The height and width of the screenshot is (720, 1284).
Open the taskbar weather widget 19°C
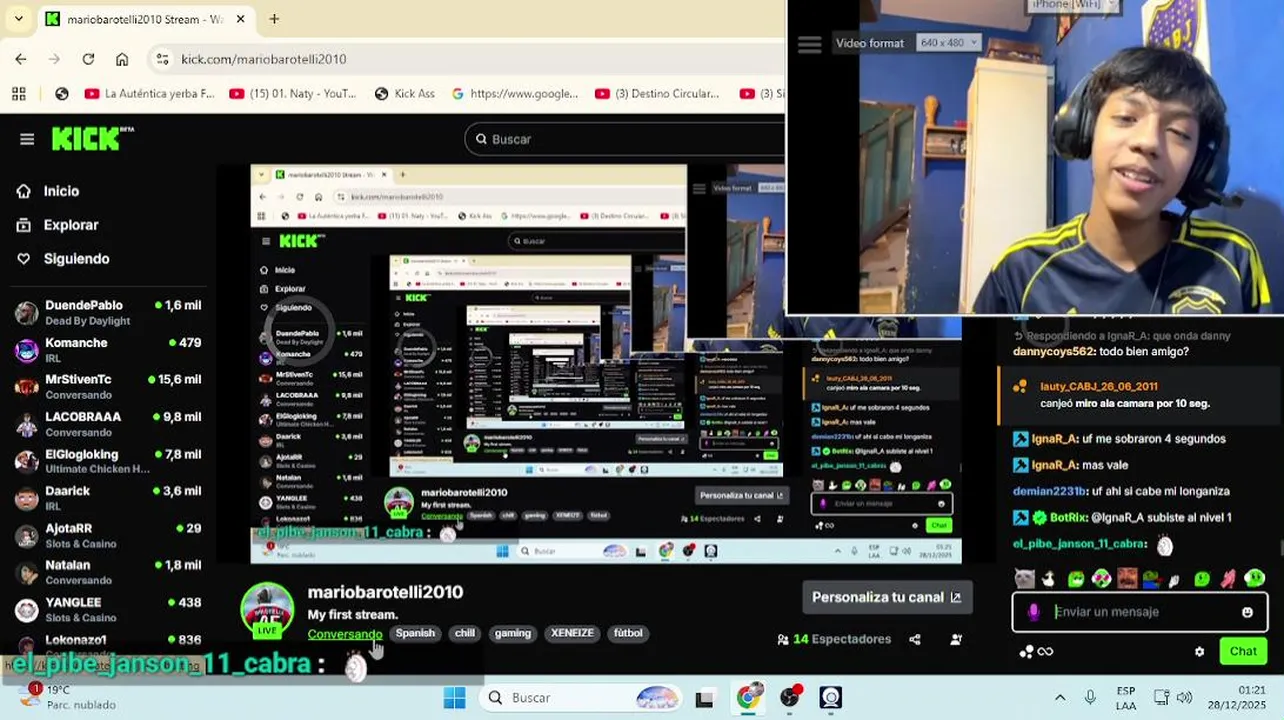click(x=66, y=697)
